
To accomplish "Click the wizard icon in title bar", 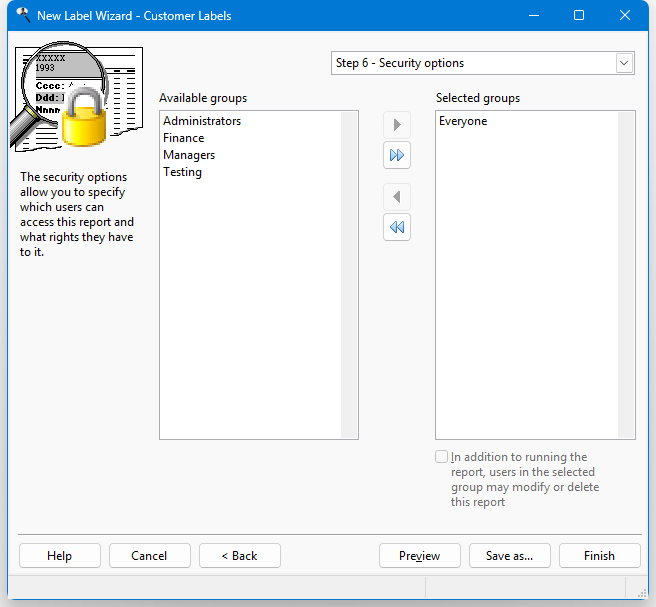I will [23, 16].
